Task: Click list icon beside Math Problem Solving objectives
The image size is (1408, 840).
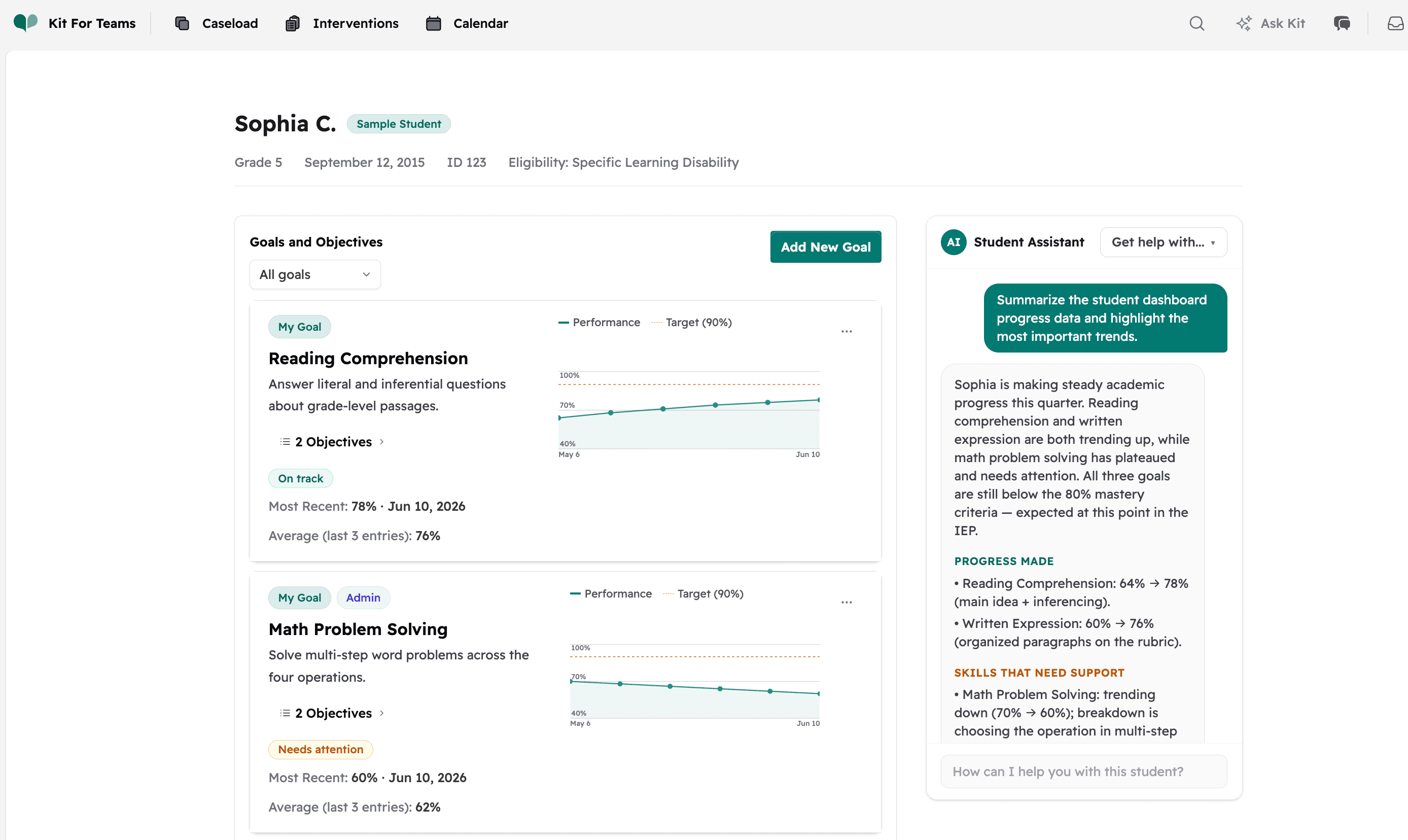Action: point(285,713)
